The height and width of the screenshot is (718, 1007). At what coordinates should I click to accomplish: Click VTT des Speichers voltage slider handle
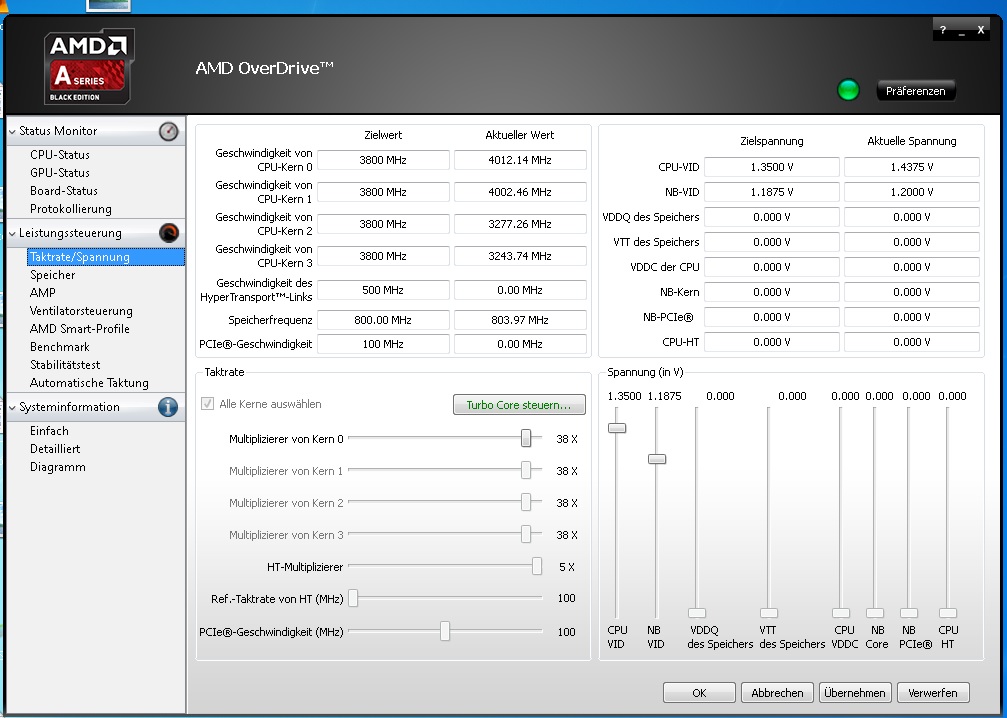coord(769,613)
